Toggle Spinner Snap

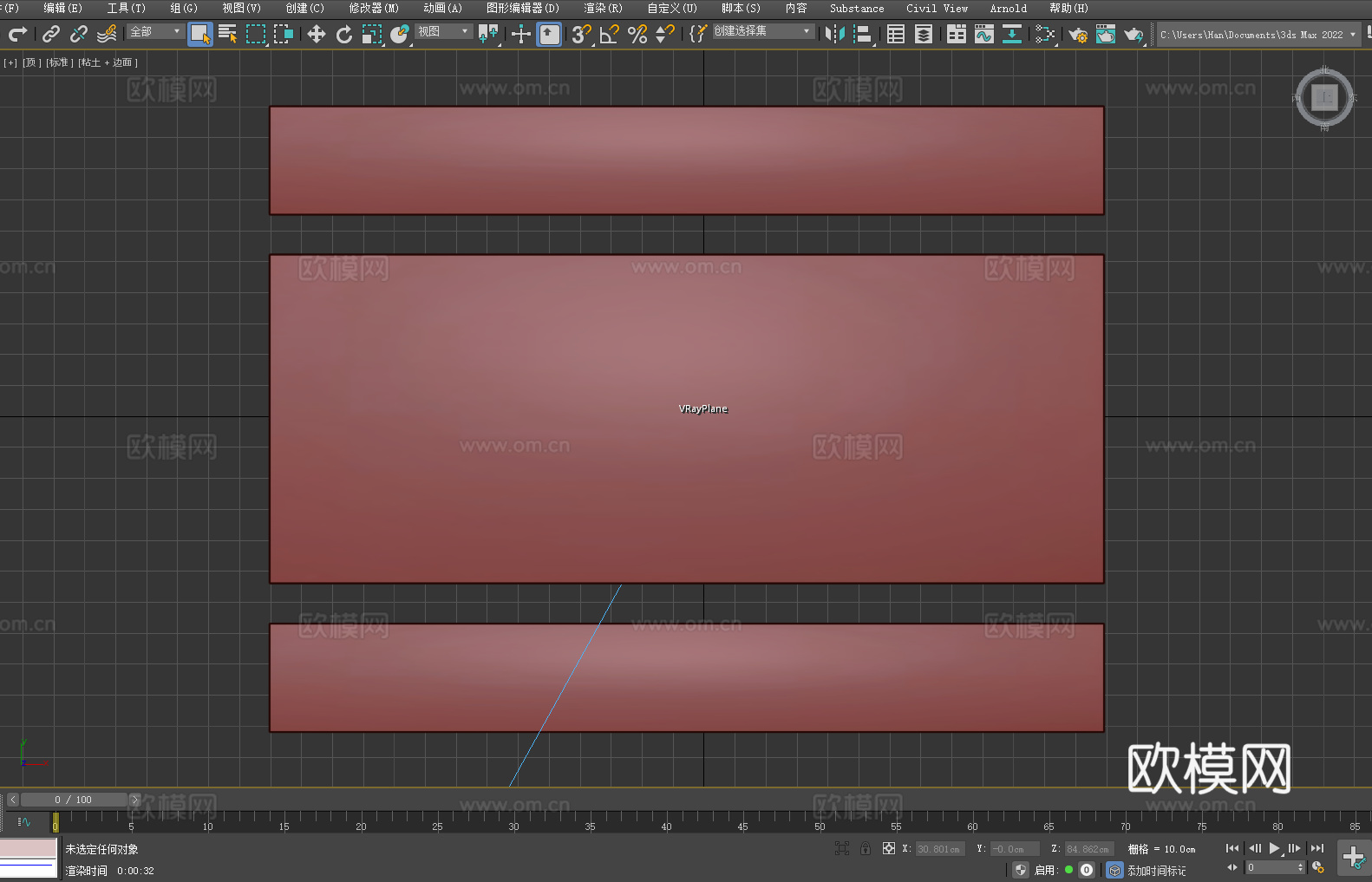click(x=665, y=34)
